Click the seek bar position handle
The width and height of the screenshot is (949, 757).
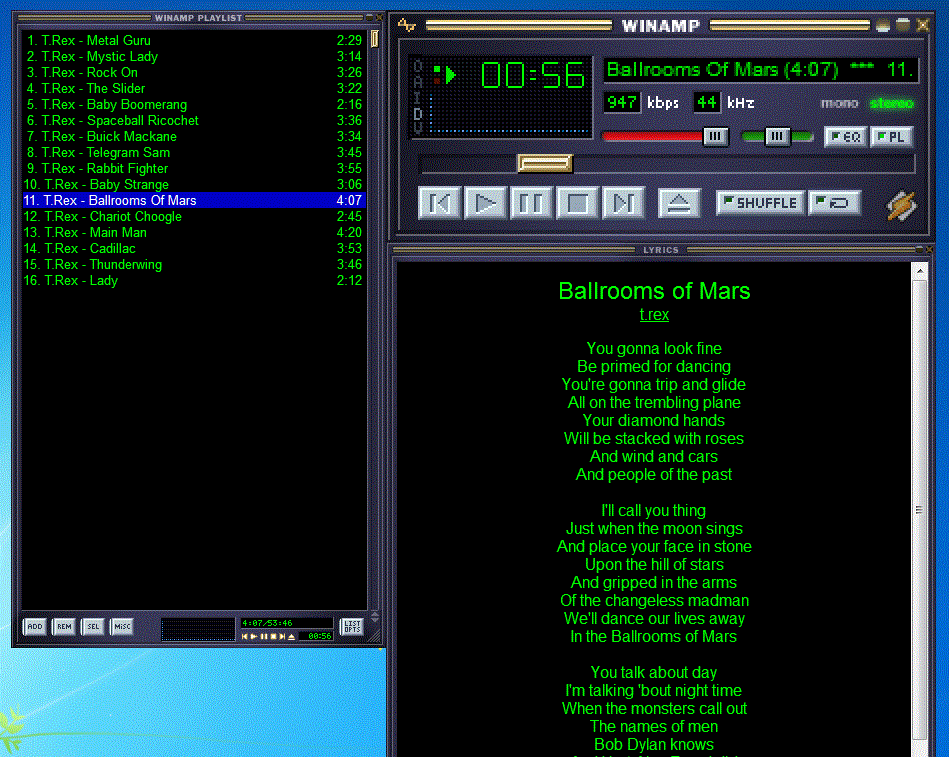pos(545,163)
